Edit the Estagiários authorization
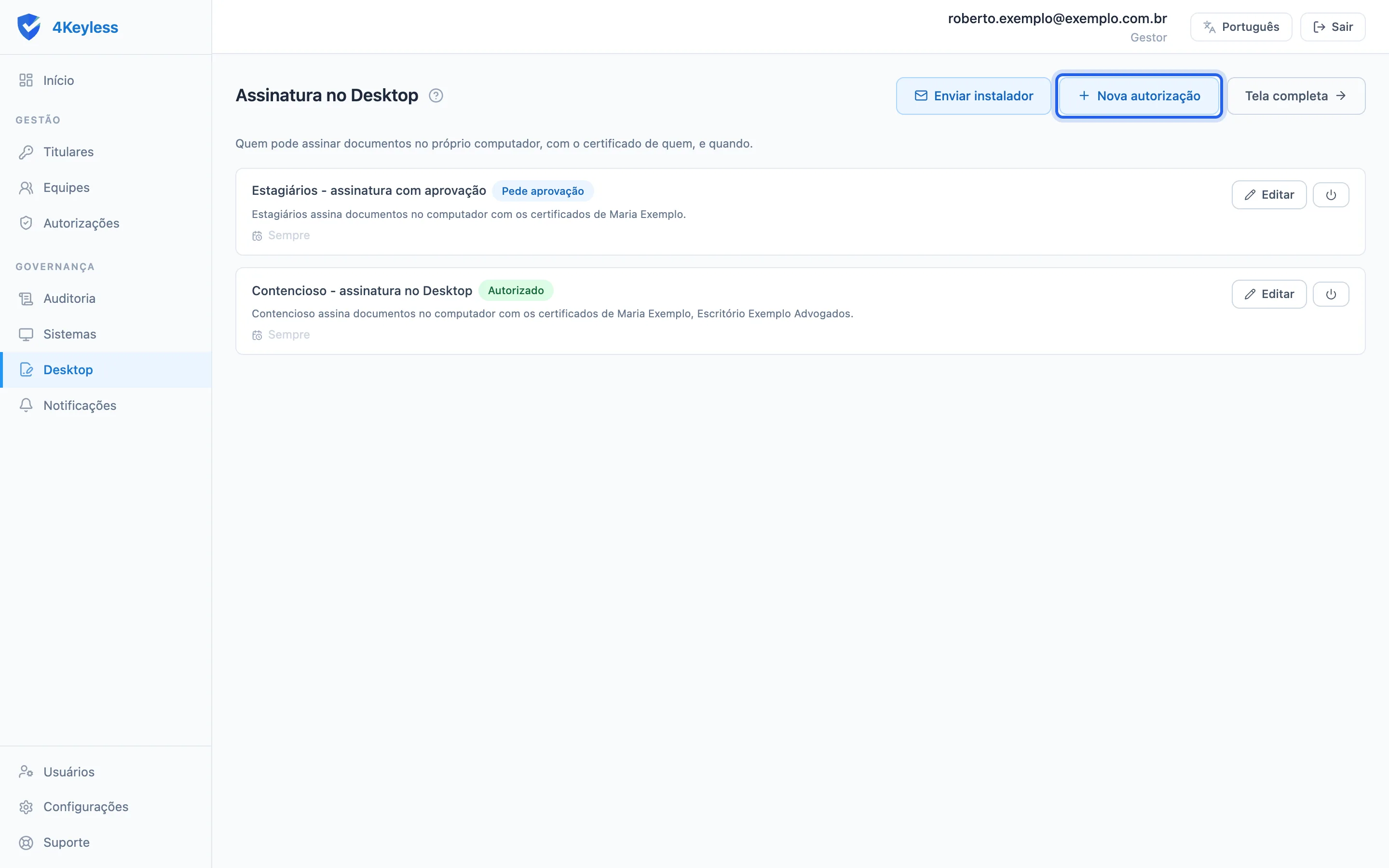Image resolution: width=1389 pixels, height=868 pixels. [1269, 195]
